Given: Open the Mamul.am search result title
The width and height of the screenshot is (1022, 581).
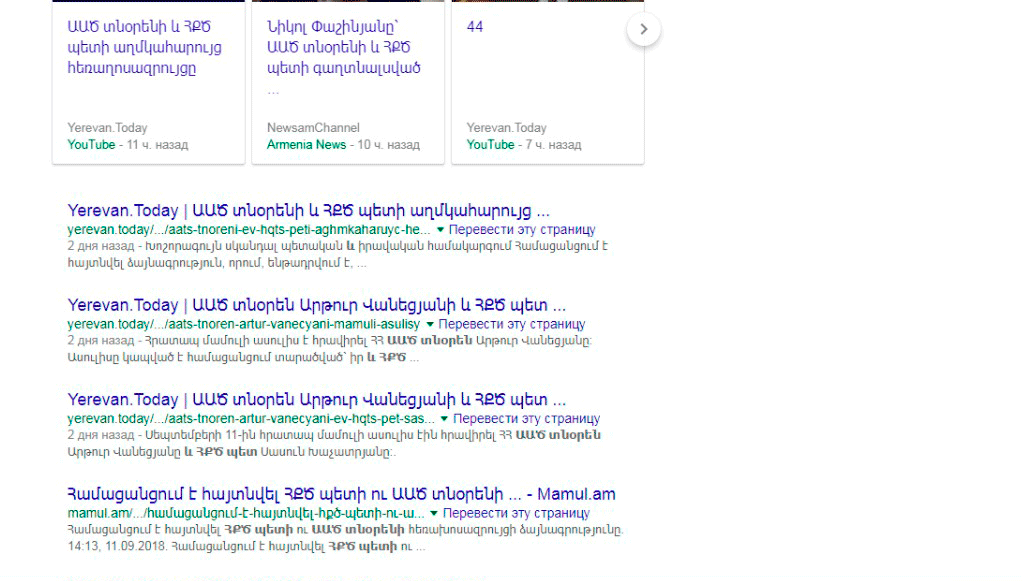Looking at the screenshot, I should 341,494.
